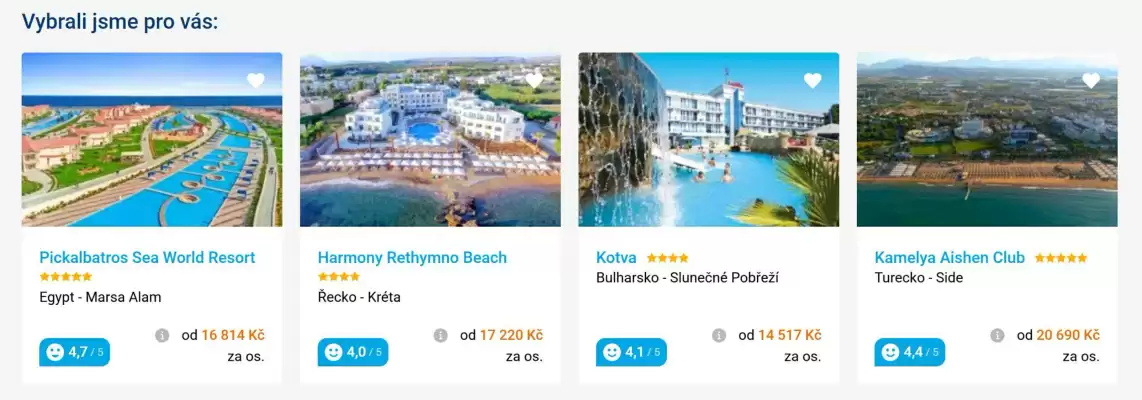Image resolution: width=1142 pixels, height=400 pixels.
Task: Open Harmony Rethymno Beach hotel link
Action: [412, 258]
